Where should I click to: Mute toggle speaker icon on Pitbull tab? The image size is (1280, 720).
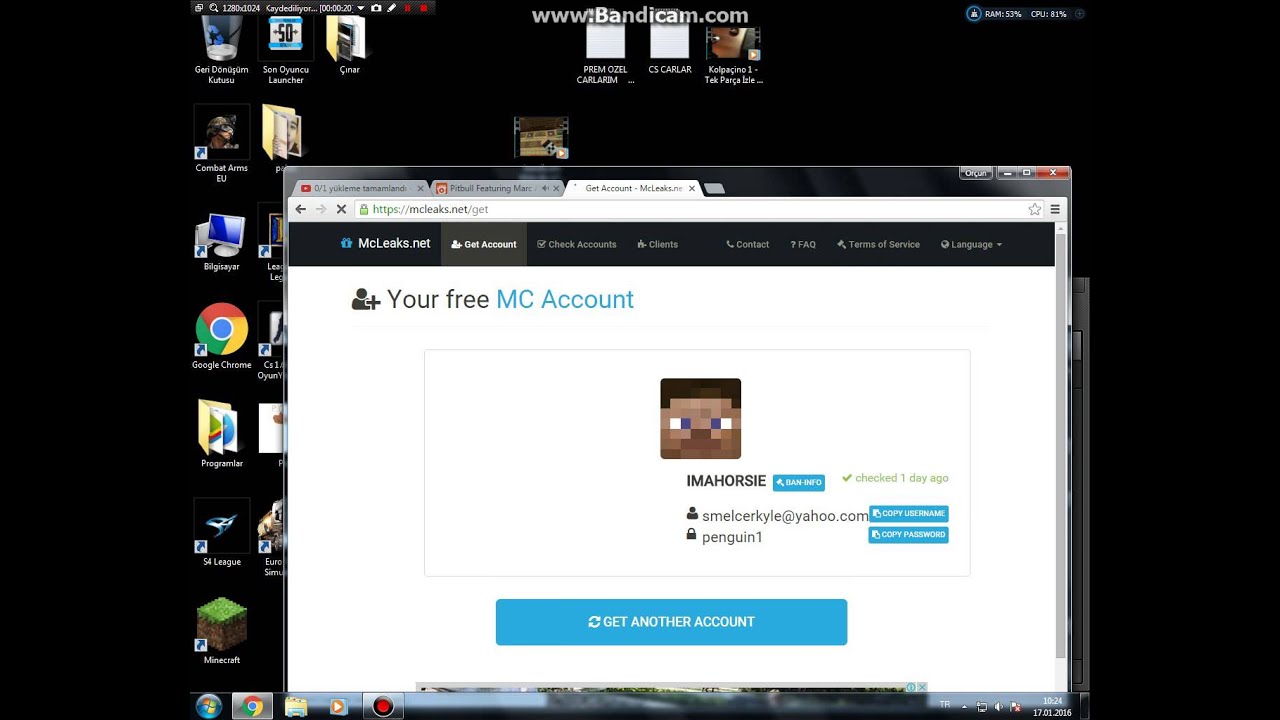pos(545,188)
